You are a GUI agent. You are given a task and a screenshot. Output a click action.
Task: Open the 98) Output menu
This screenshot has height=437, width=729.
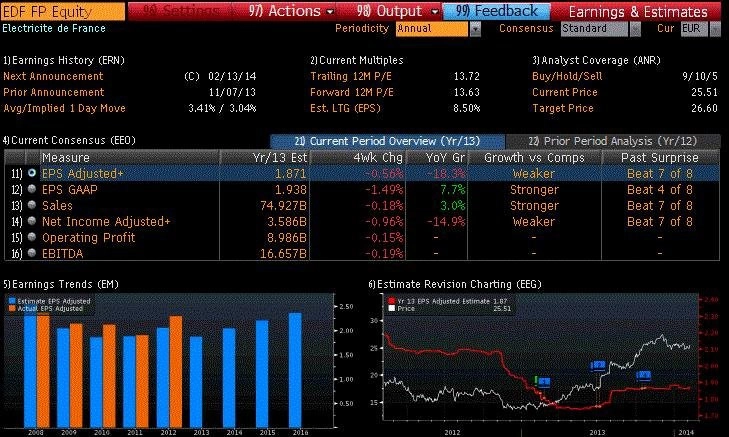398,11
